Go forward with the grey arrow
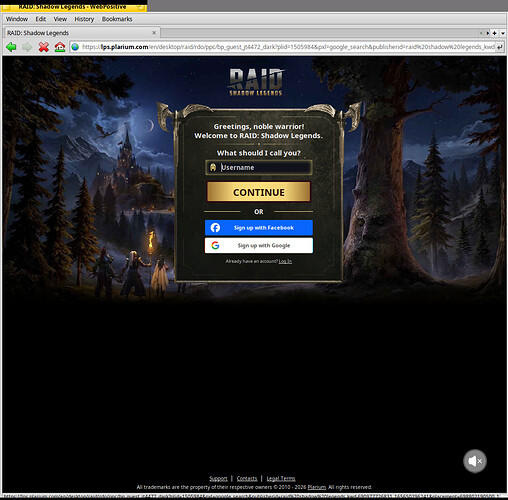The image size is (508, 500). [x=27, y=47]
